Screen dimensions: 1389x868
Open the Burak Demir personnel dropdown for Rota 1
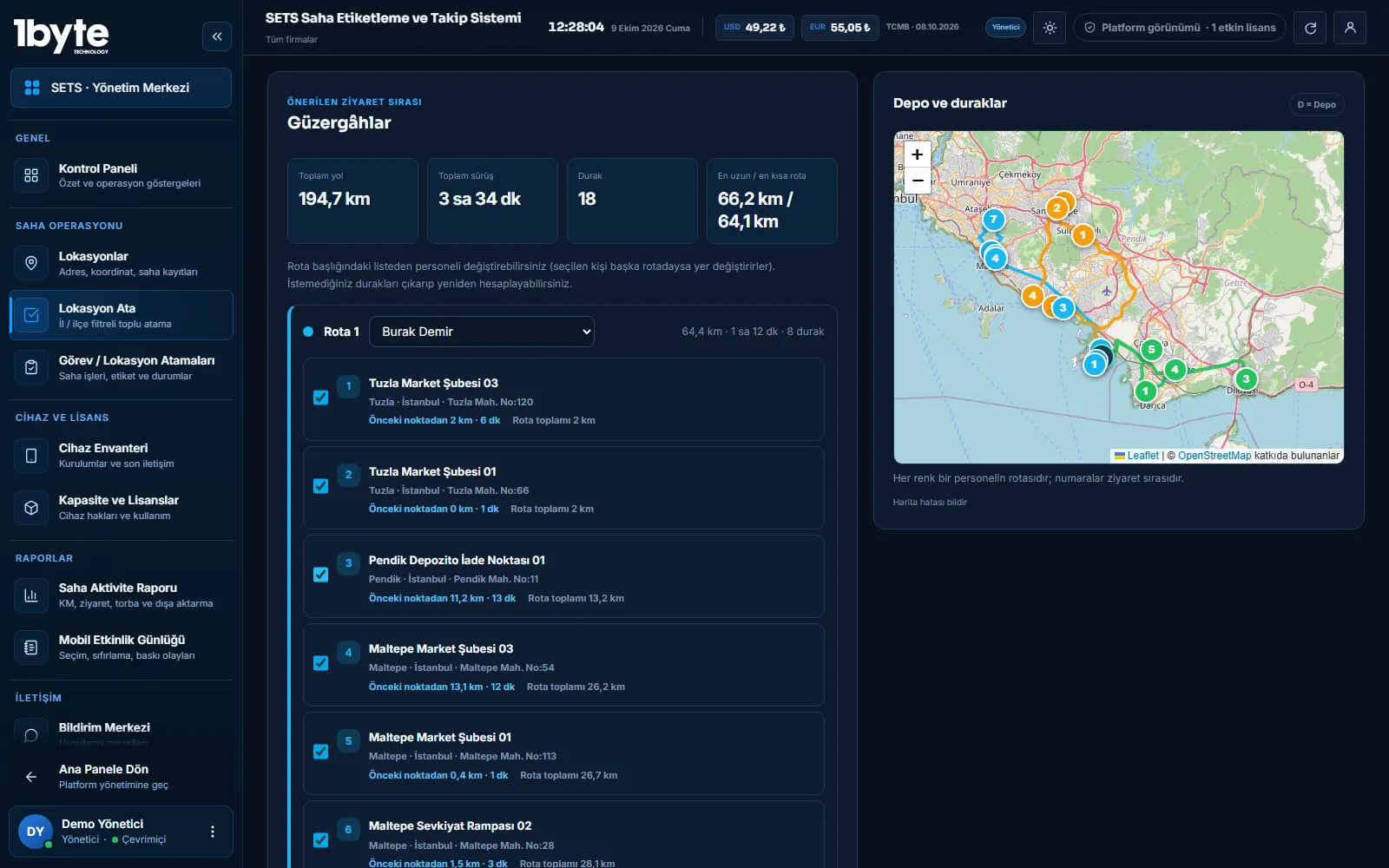482,332
